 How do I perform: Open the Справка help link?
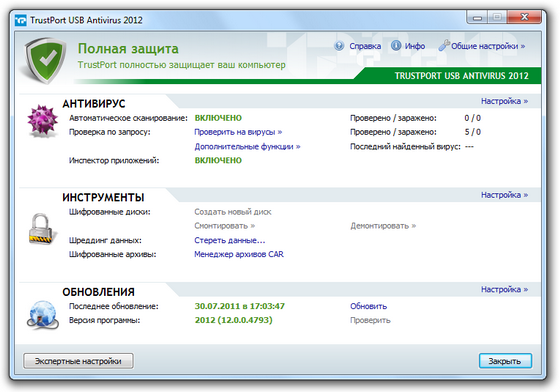click(x=365, y=46)
